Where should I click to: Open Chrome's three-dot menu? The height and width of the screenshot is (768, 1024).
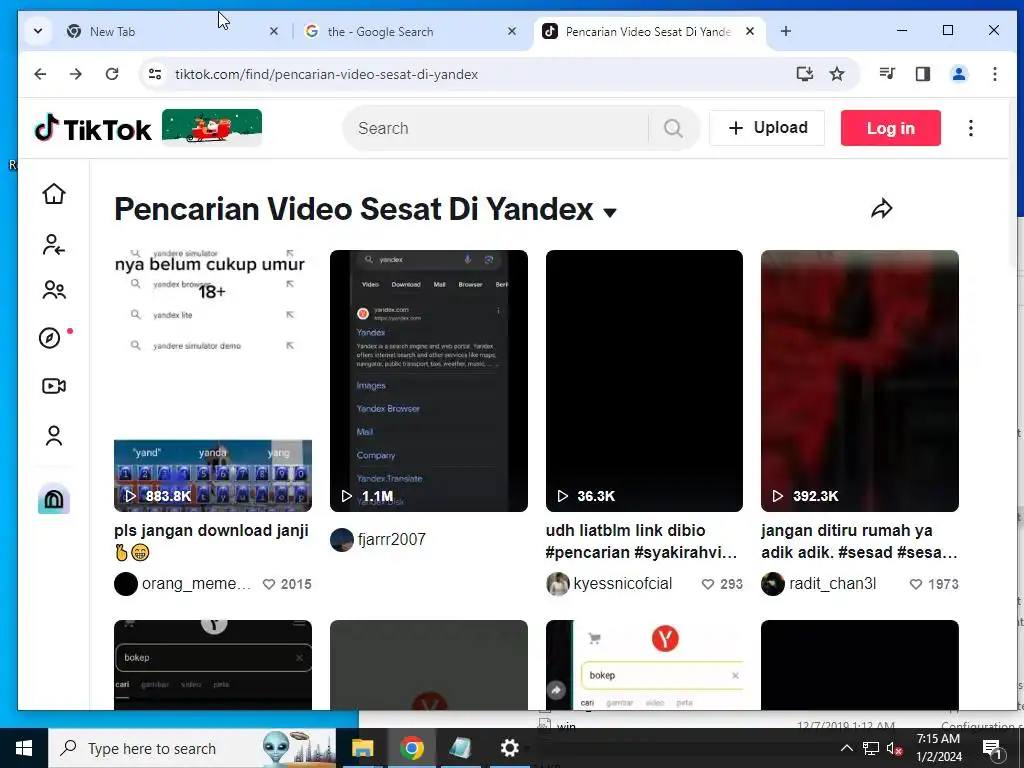pyautogui.click(x=995, y=74)
